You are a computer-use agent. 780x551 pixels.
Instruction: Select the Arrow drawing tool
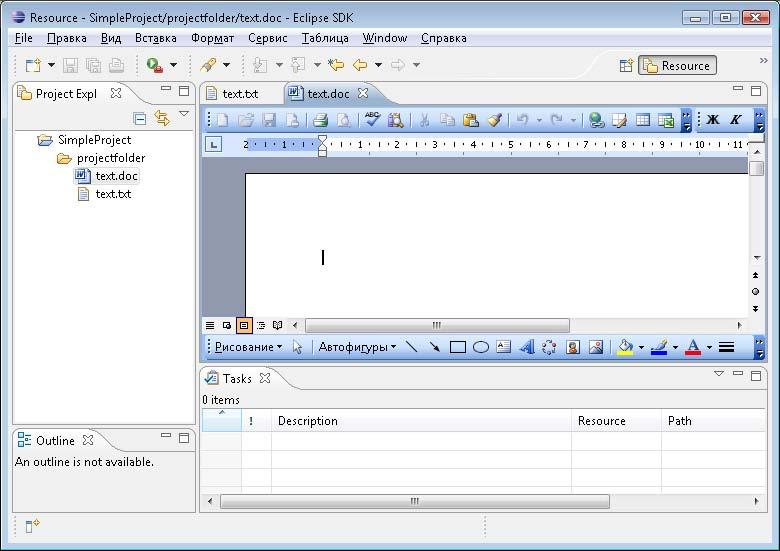coord(434,347)
